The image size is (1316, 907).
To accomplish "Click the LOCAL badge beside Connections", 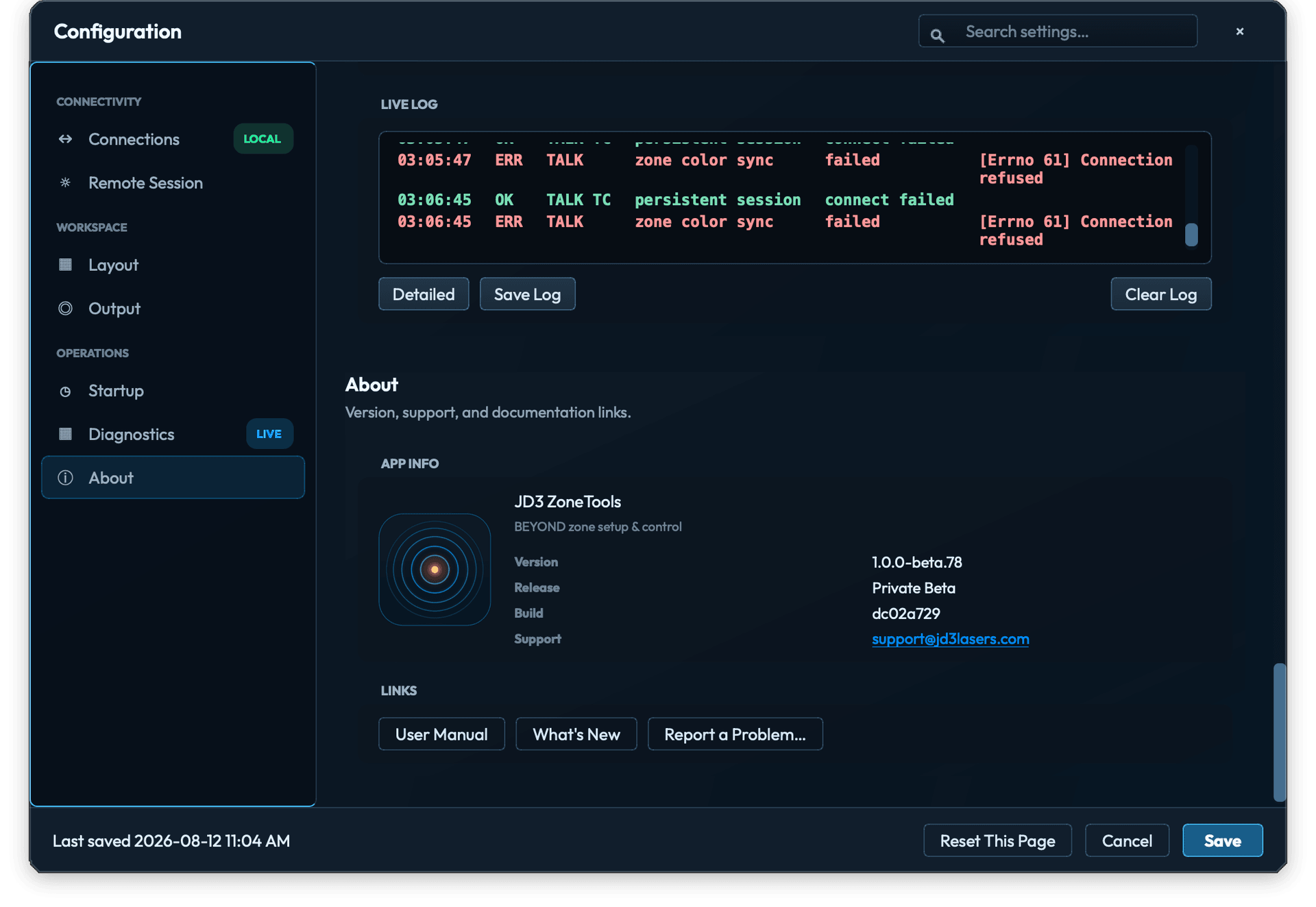I will coord(263,138).
